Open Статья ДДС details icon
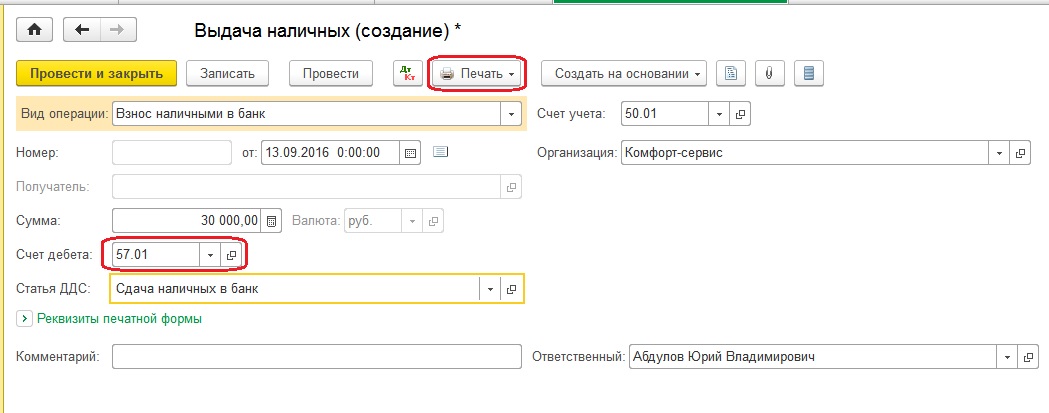The width and height of the screenshot is (1049, 413). [511, 289]
